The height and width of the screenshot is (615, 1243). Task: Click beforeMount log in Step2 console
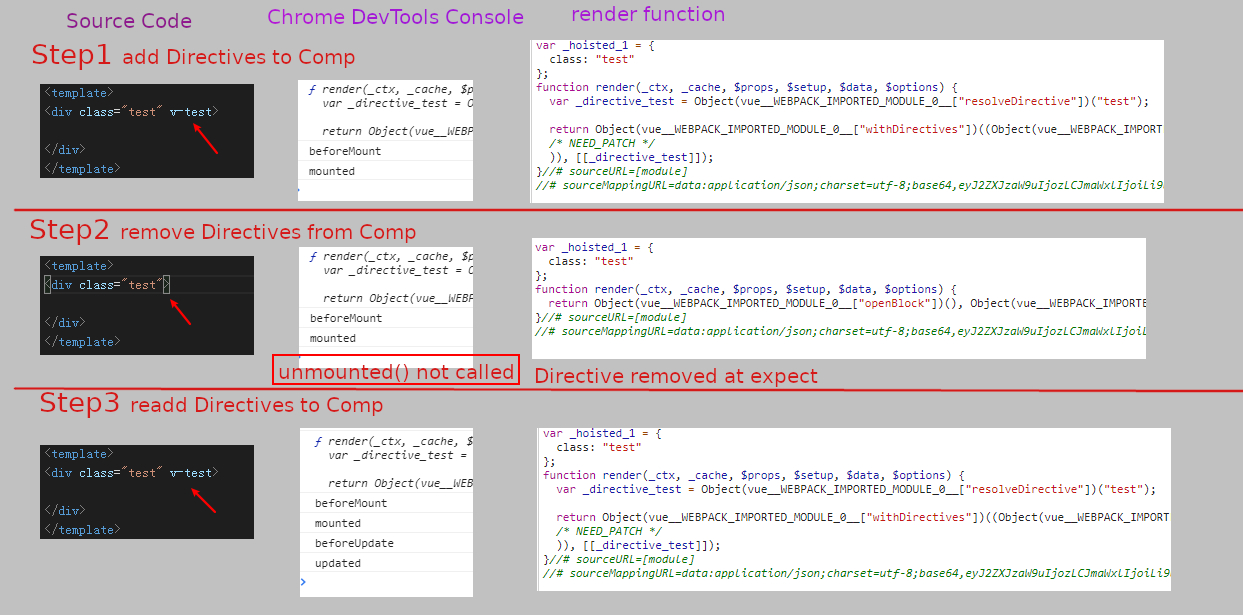click(x=346, y=318)
